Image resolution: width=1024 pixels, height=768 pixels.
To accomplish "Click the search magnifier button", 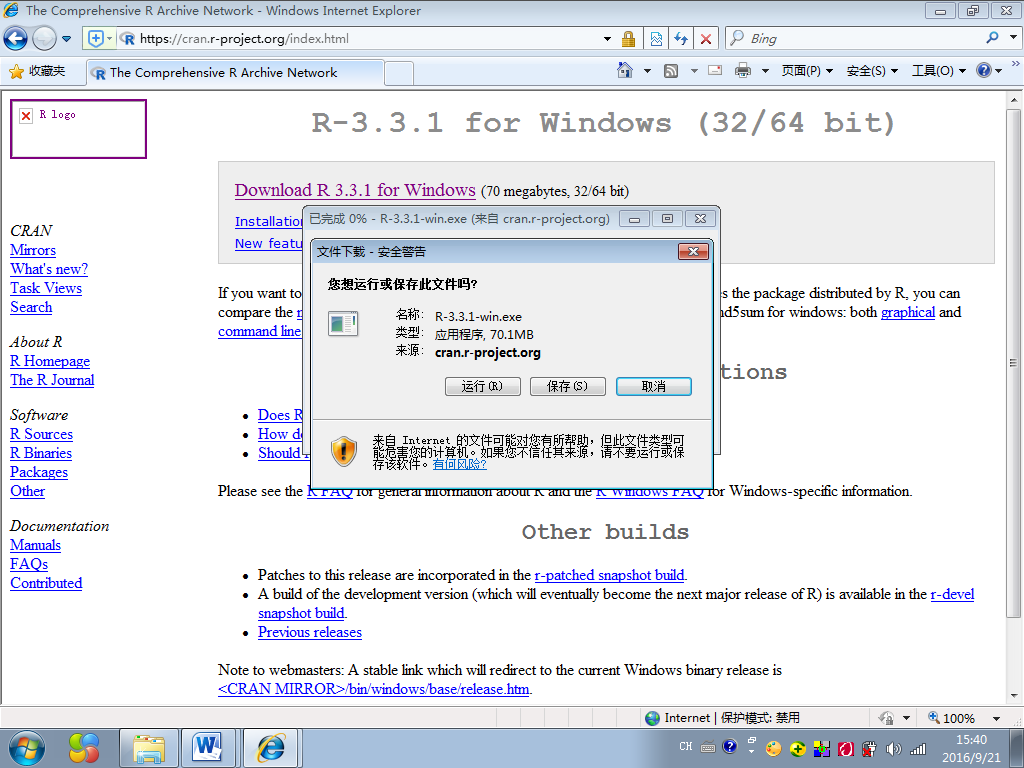I will tap(993, 38).
